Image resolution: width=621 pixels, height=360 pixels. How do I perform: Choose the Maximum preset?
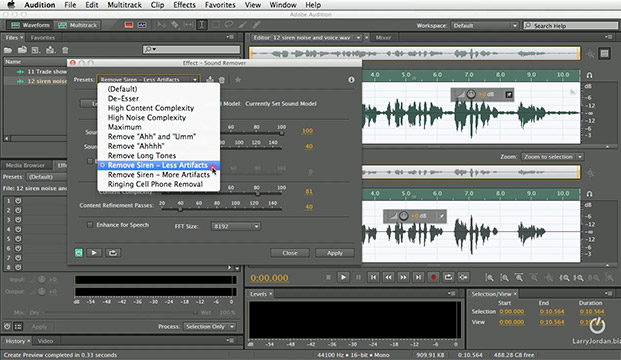pos(158,127)
